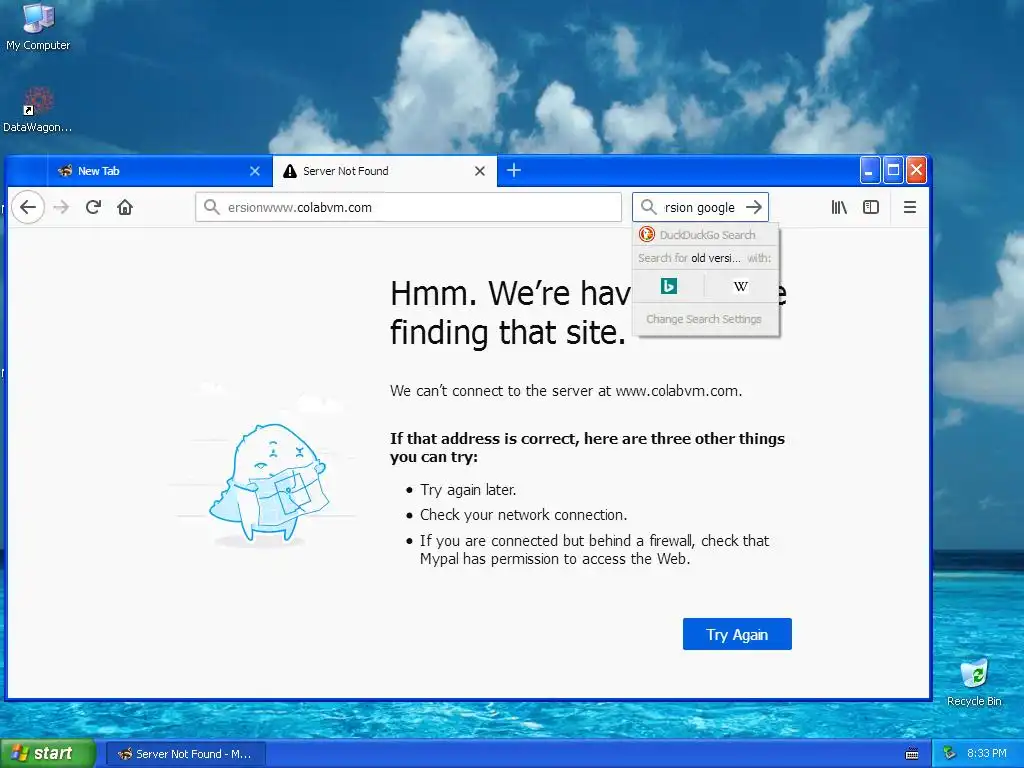
Task: Click the lost dinosaur error illustration
Action: (x=268, y=484)
